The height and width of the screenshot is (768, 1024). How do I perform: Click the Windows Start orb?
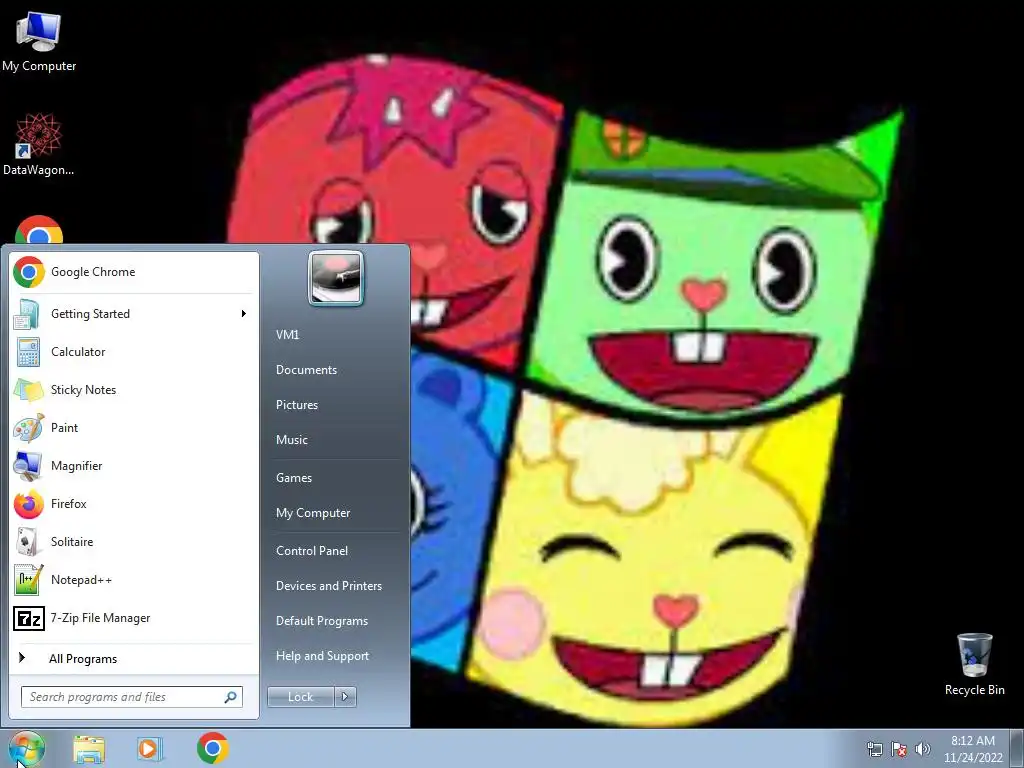[x=26, y=748]
